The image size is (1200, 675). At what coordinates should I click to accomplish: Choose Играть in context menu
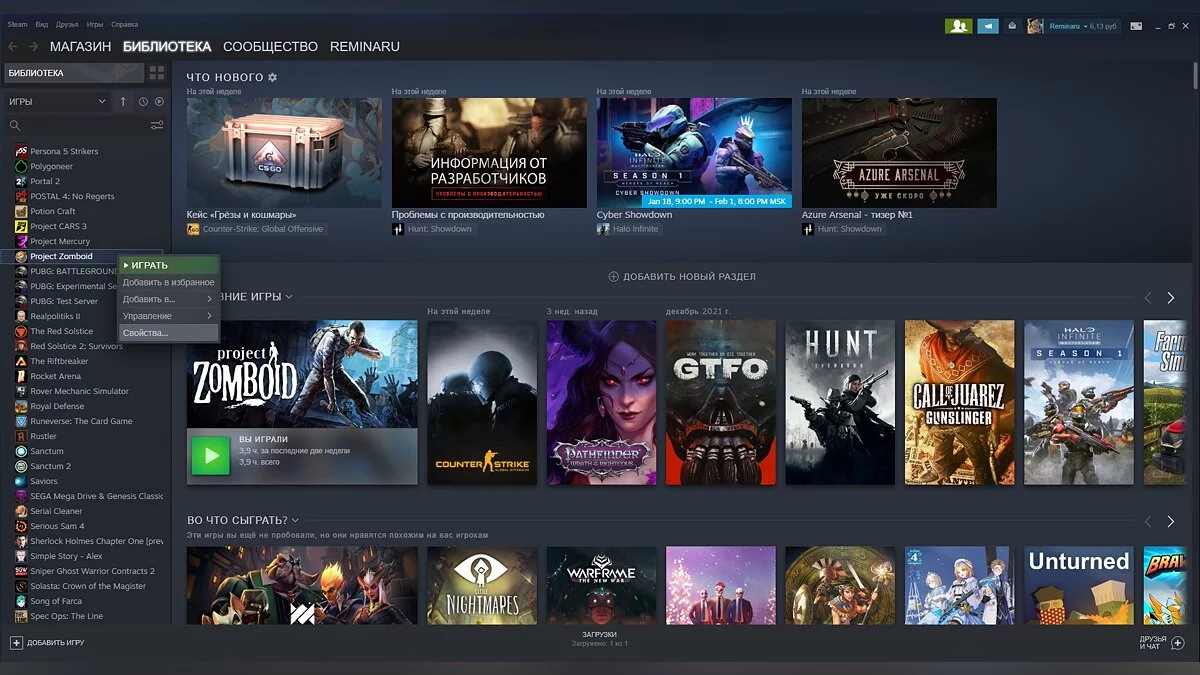tap(168, 265)
